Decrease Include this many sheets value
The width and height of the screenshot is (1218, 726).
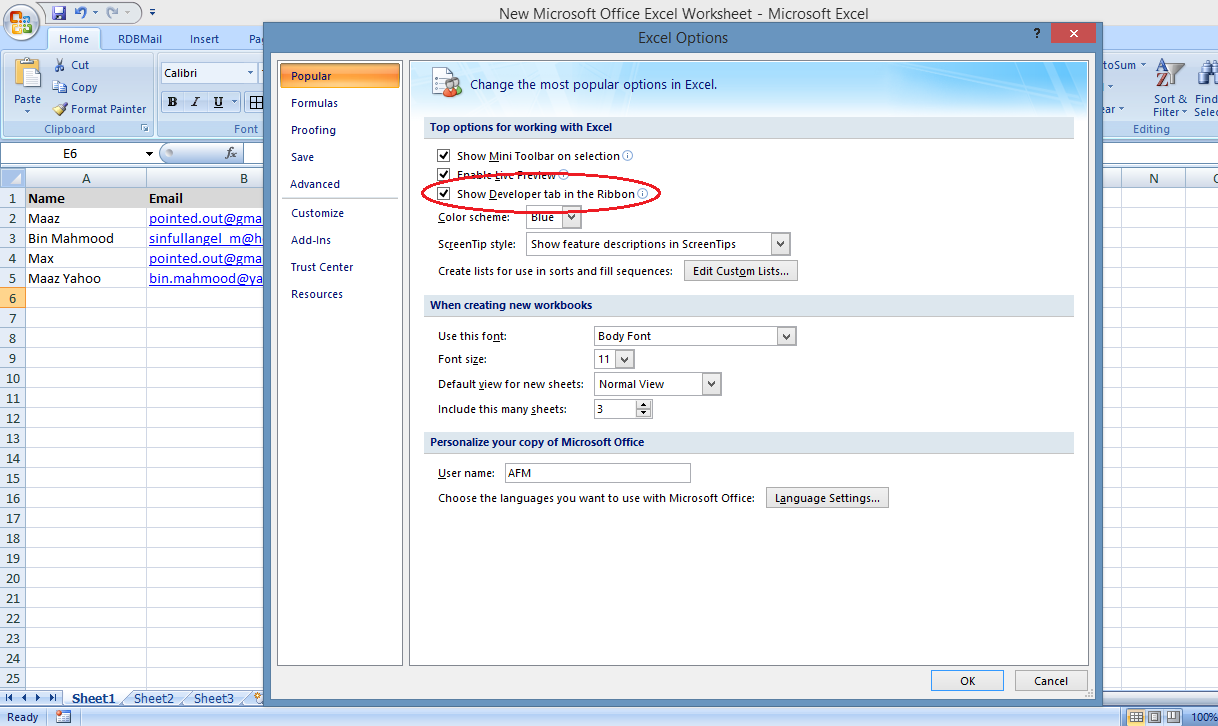643,413
